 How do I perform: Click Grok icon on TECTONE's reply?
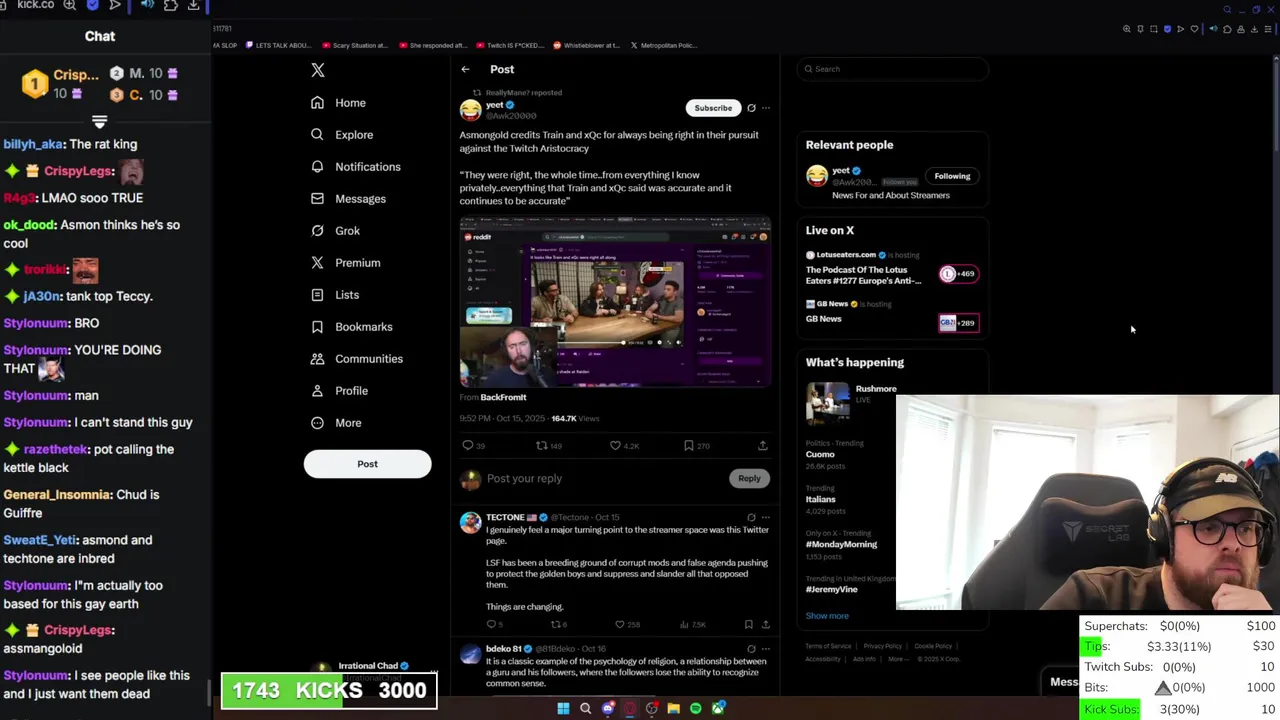pos(751,518)
